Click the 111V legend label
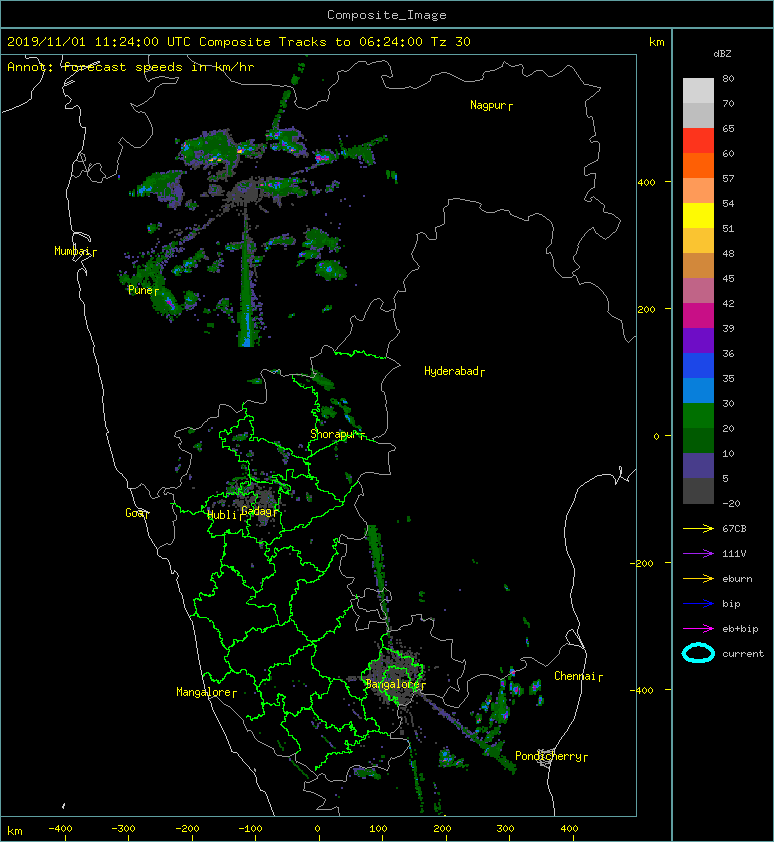The image size is (774, 842). point(734,554)
